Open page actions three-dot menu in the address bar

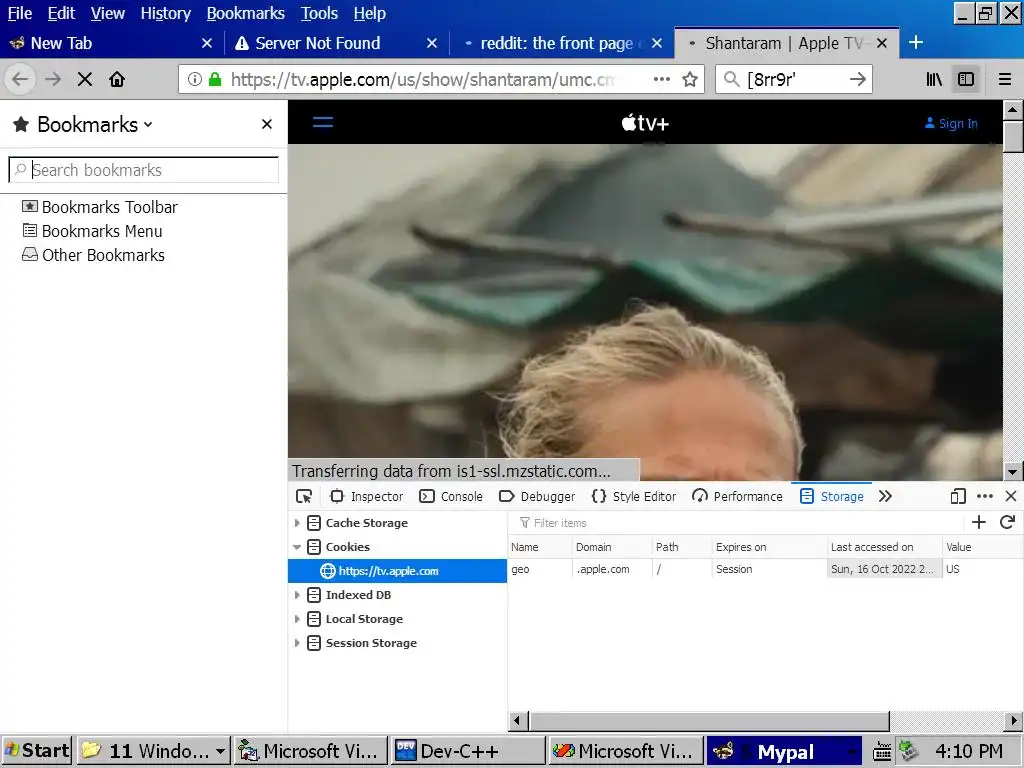pyautogui.click(x=662, y=79)
